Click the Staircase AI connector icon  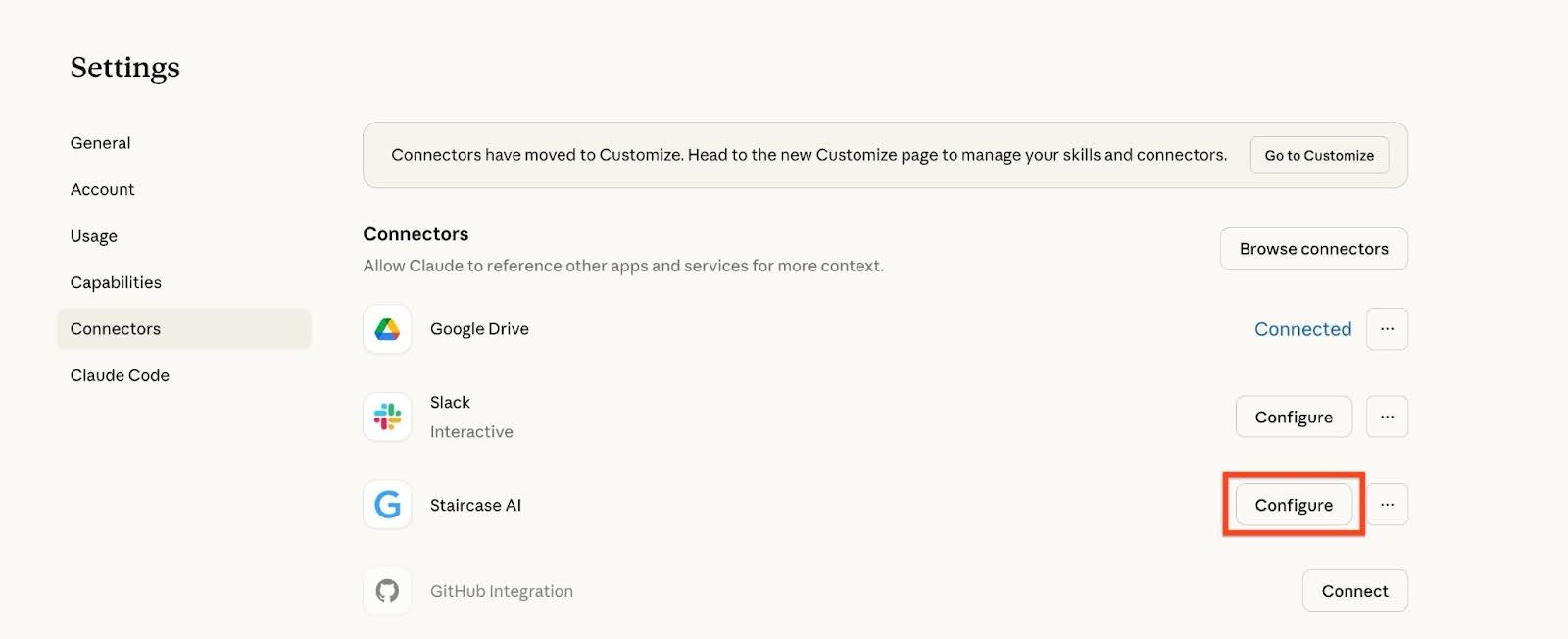[386, 505]
